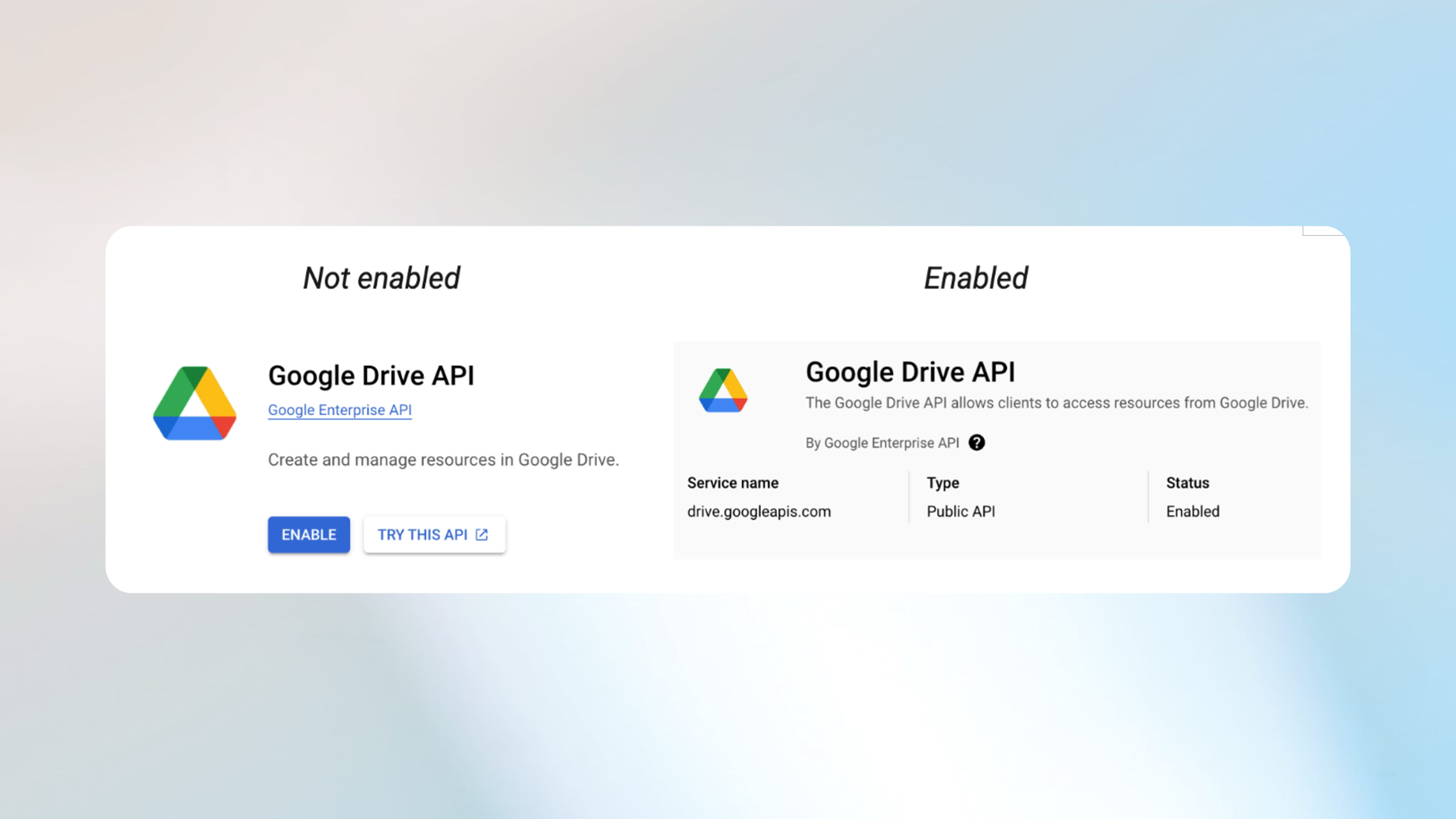Viewport: 1456px width, 819px height.
Task: Toggle the API state via ENABLE
Action: (309, 534)
